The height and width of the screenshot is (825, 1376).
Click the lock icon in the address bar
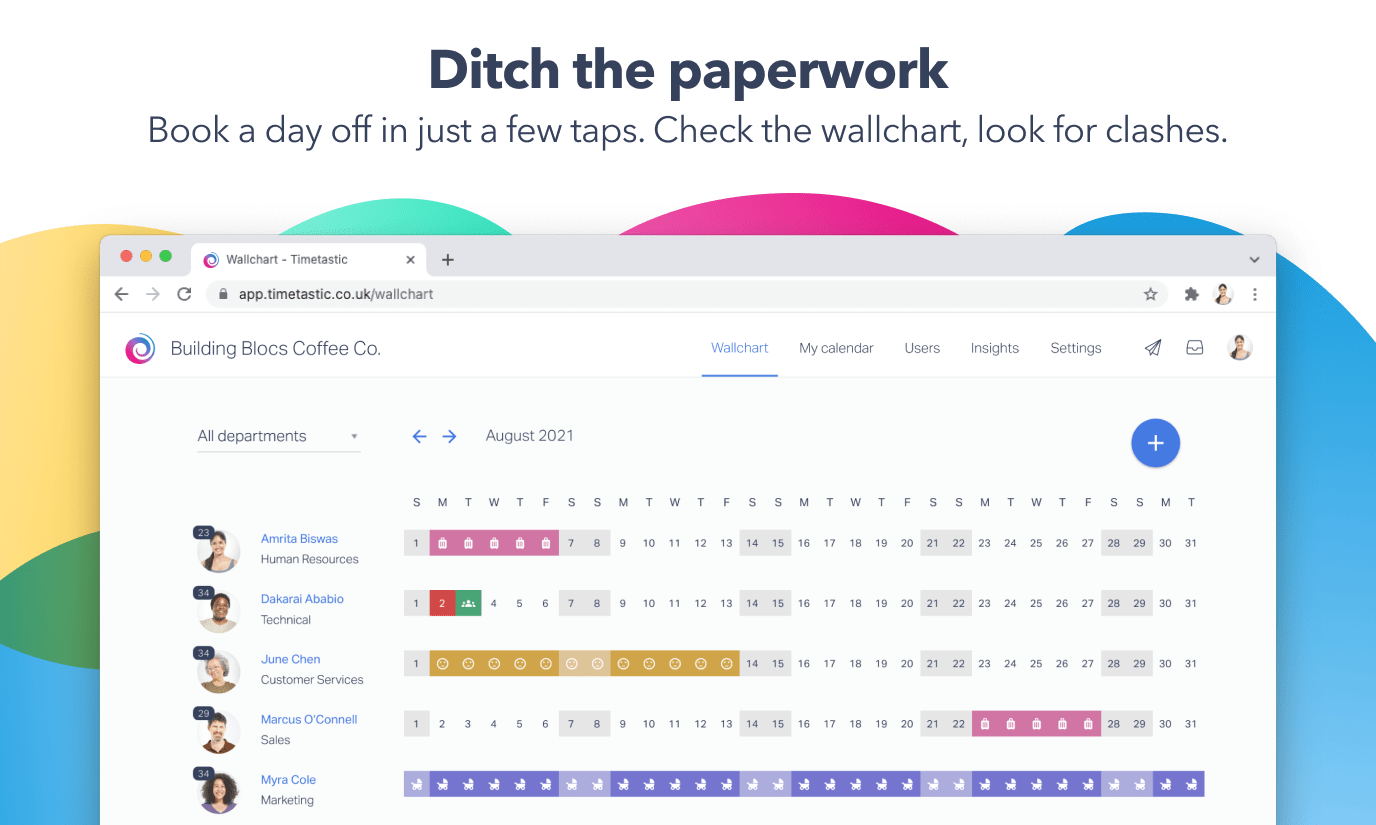(x=223, y=294)
